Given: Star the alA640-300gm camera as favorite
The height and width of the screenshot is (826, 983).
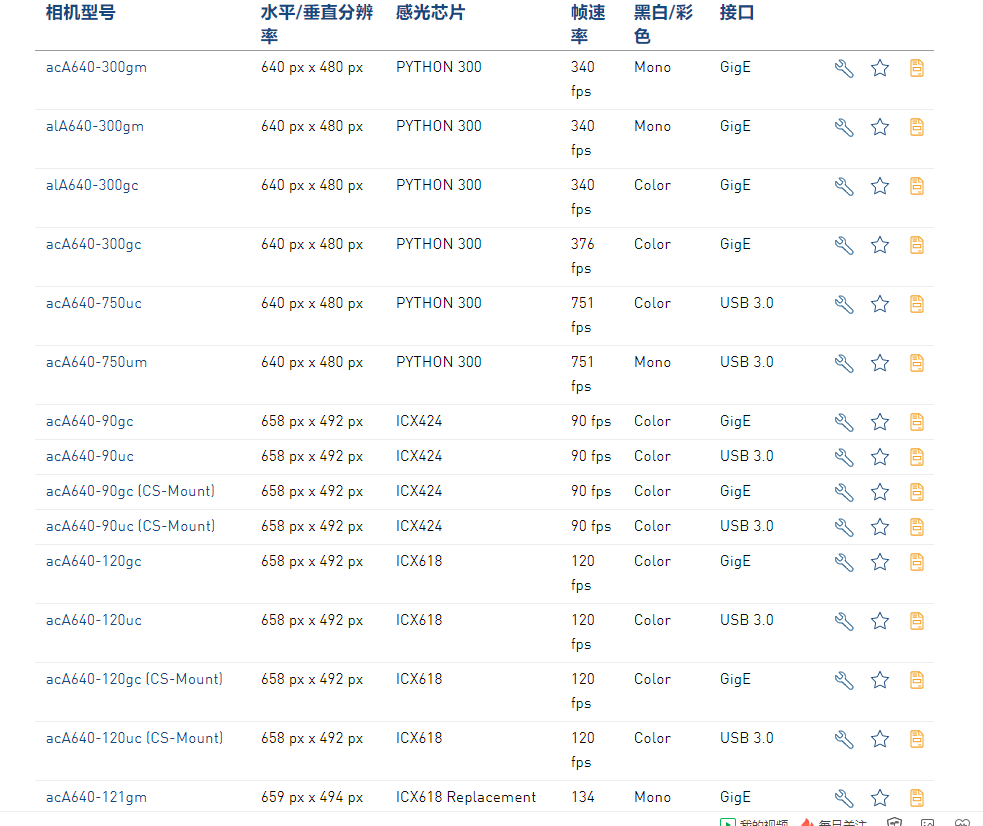Looking at the screenshot, I should [x=880, y=127].
